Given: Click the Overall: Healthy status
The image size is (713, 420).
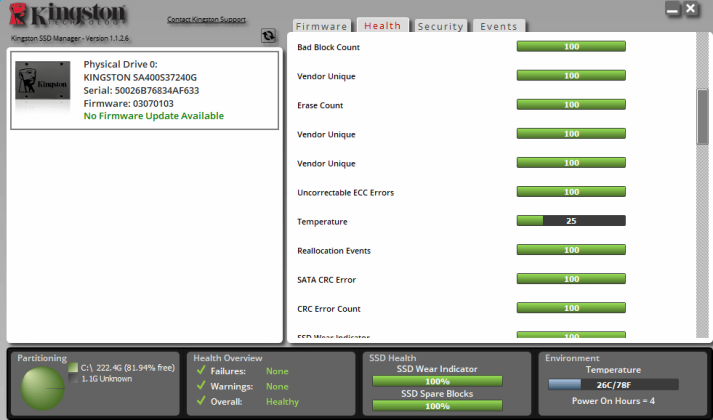Looking at the screenshot, I should click(254, 401).
